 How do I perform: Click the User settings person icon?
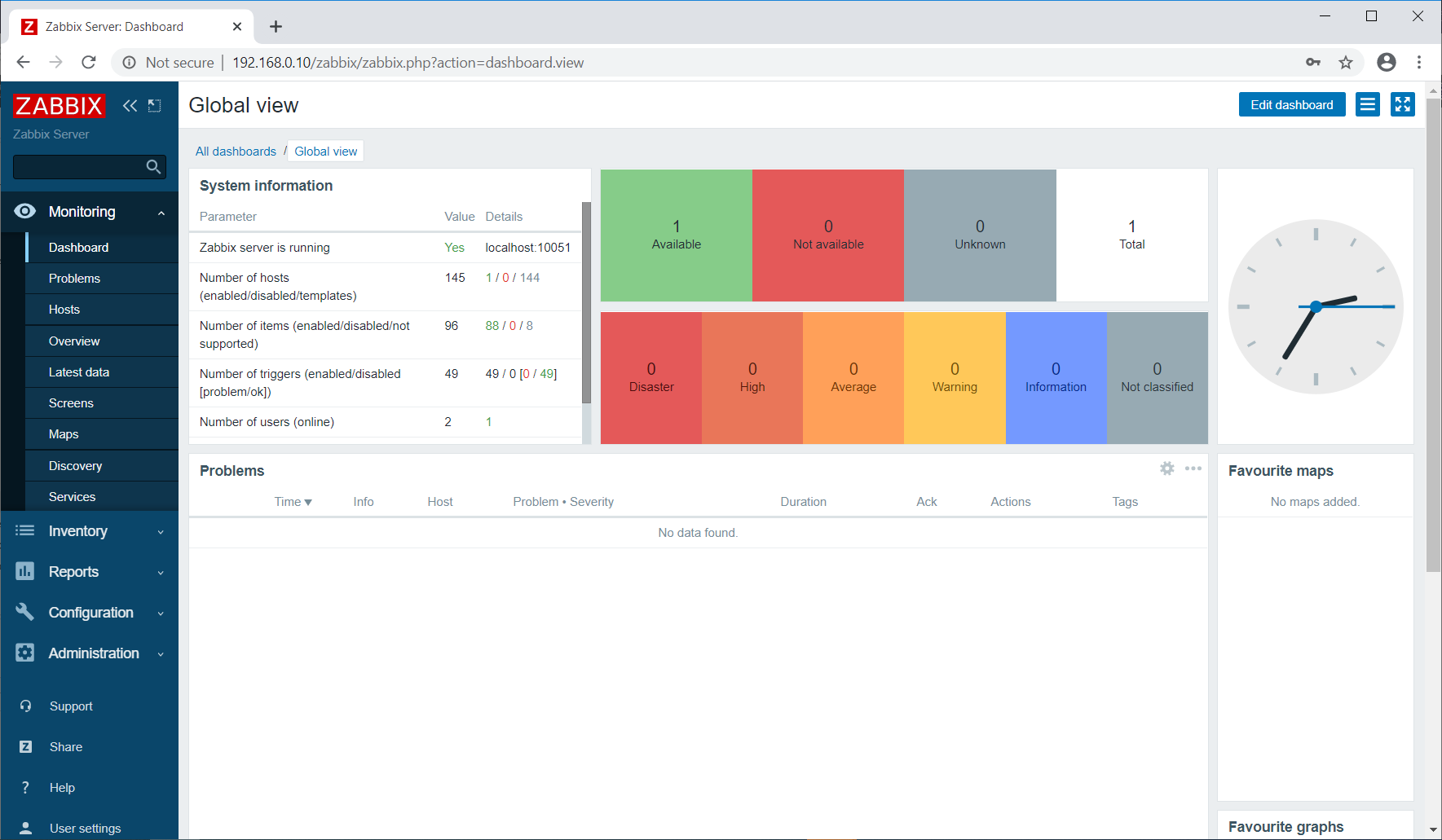26,829
